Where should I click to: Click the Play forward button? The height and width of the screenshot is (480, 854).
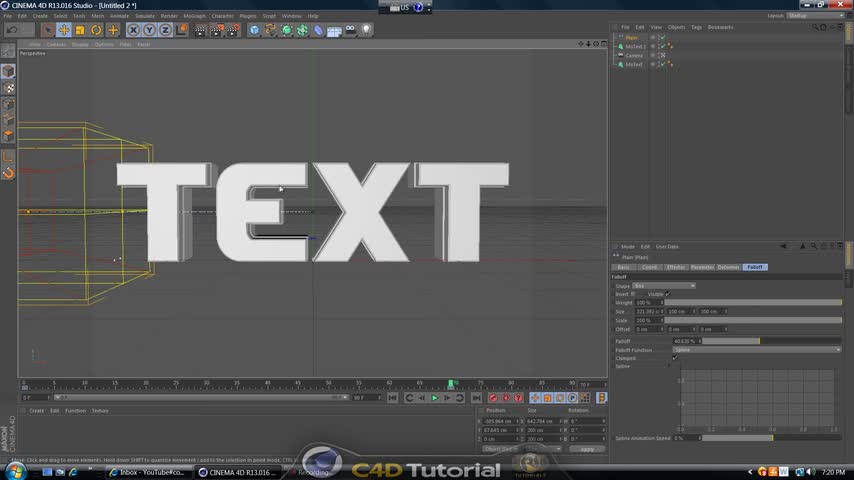(434, 398)
